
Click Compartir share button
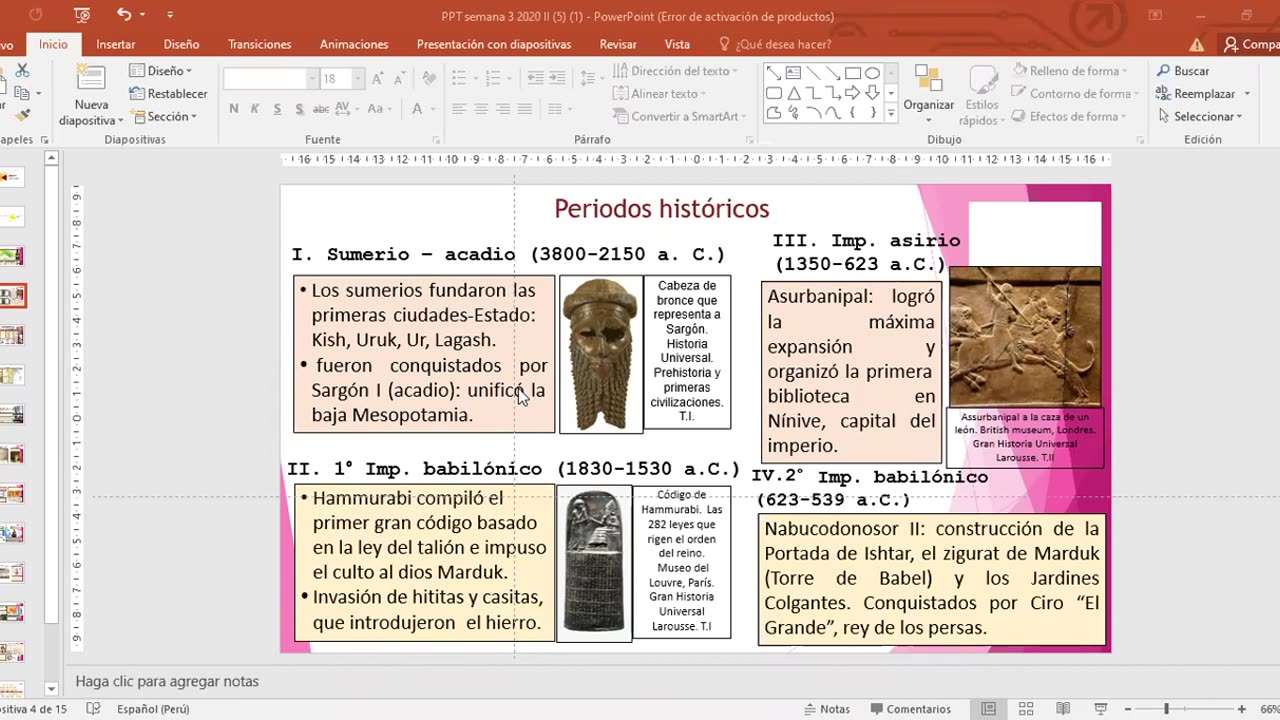point(1250,44)
